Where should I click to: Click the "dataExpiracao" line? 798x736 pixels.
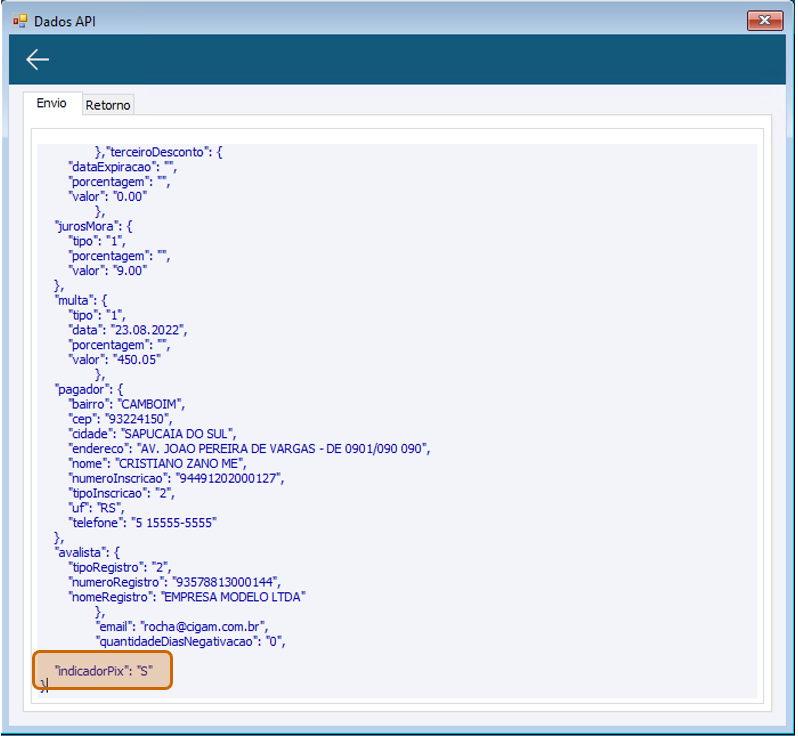click(123, 167)
